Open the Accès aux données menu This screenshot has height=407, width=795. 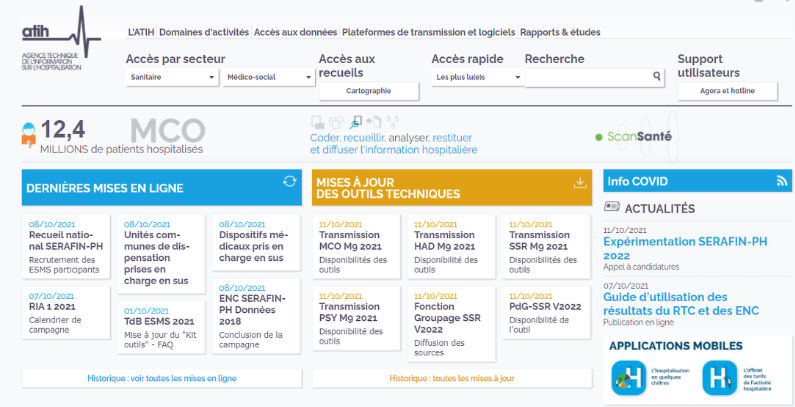296,32
